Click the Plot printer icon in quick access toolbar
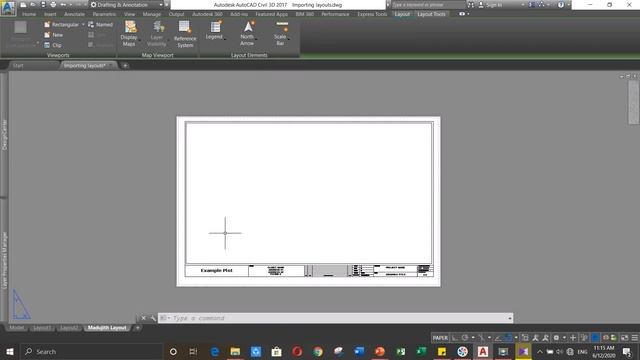640x360 pixels. (53, 5)
